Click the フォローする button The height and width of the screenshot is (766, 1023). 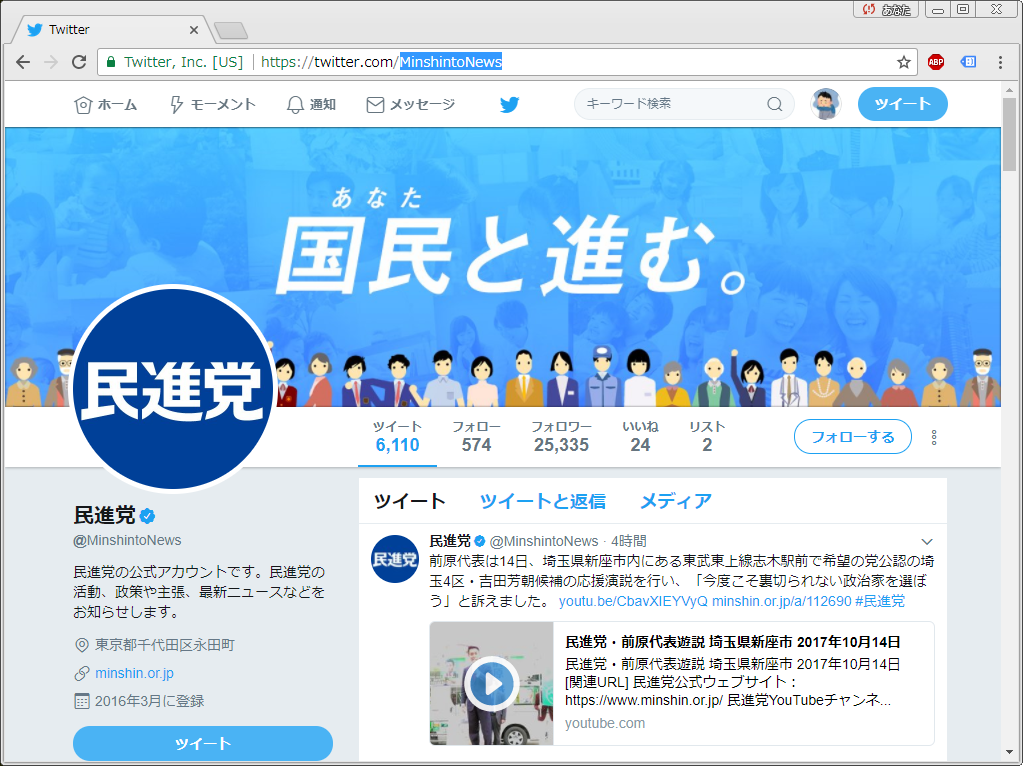click(853, 437)
